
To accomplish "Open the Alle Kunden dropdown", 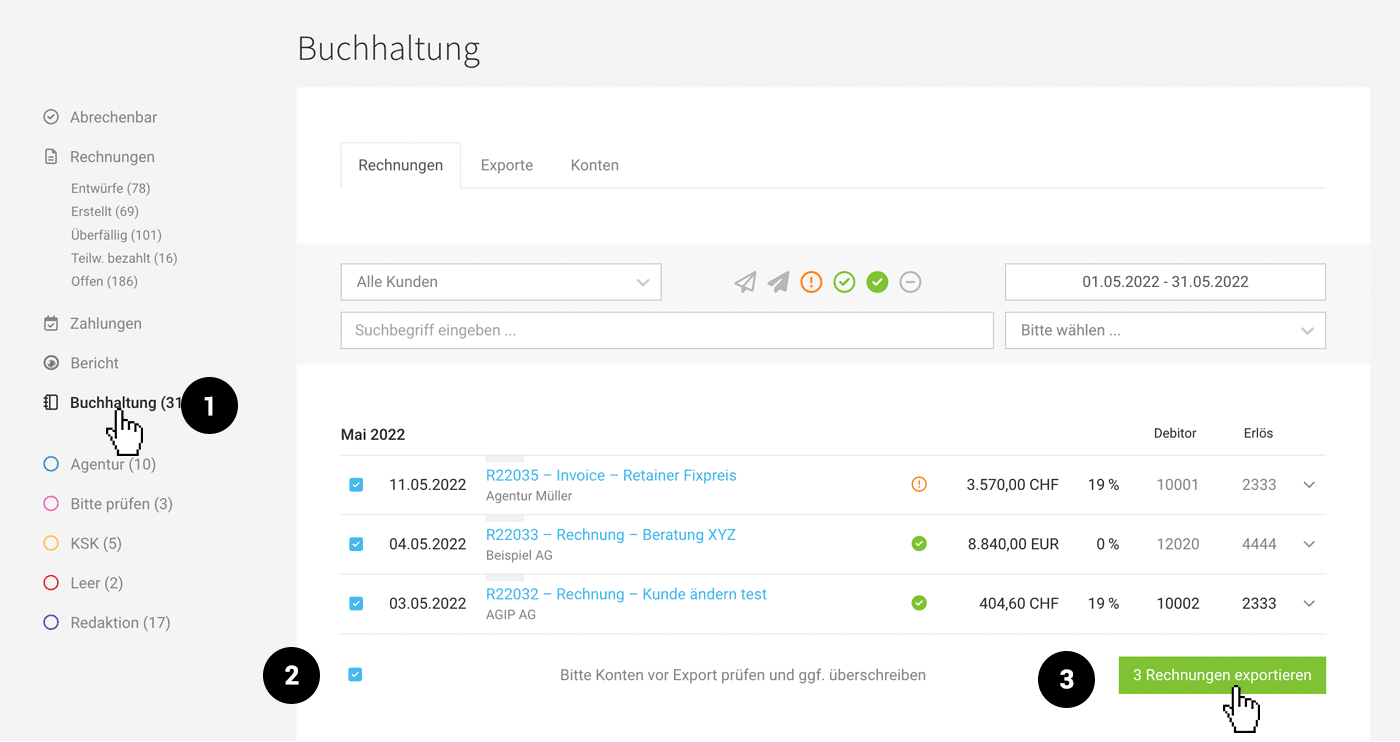I will [x=501, y=282].
